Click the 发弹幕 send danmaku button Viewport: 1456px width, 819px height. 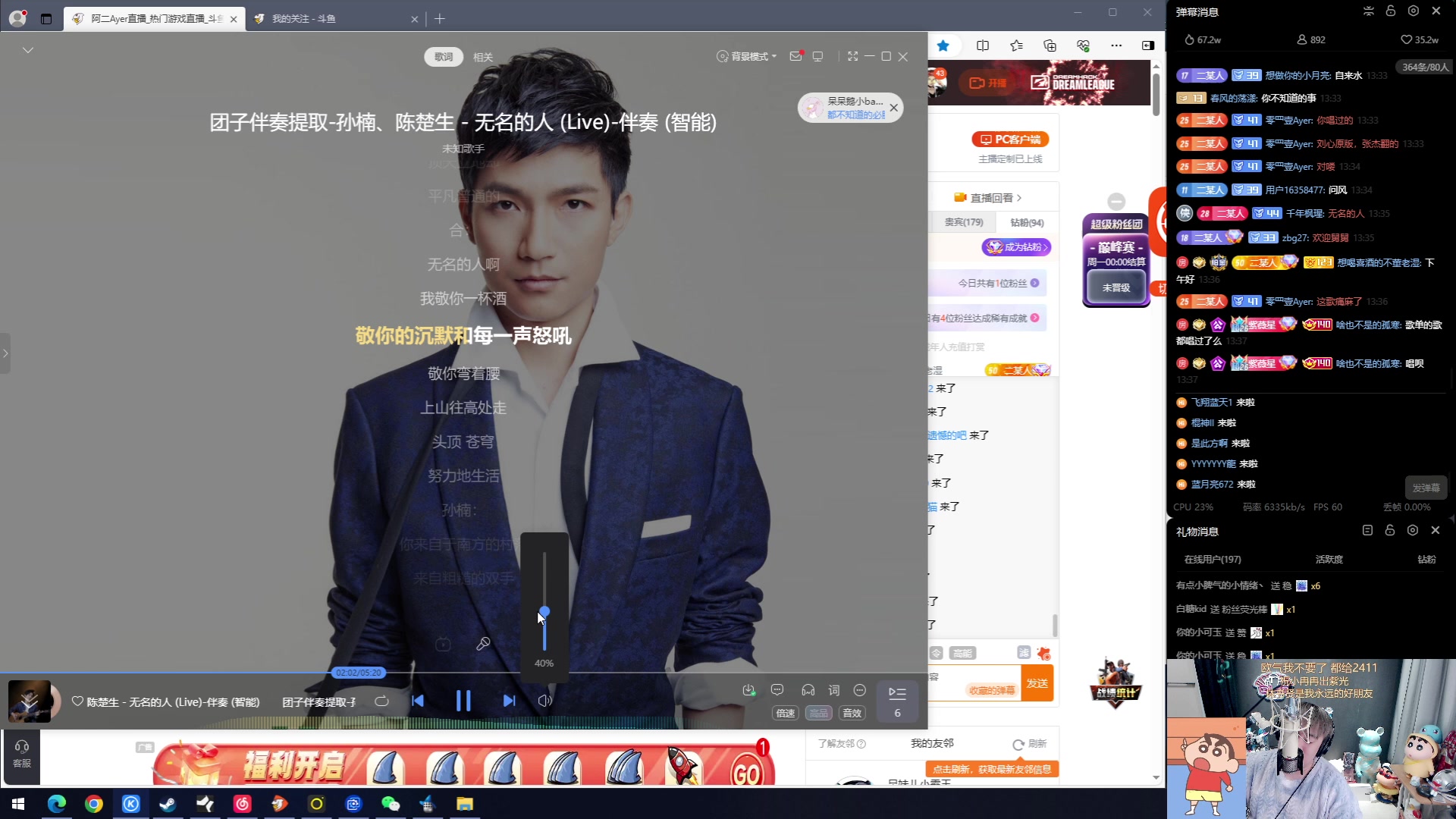[1426, 488]
